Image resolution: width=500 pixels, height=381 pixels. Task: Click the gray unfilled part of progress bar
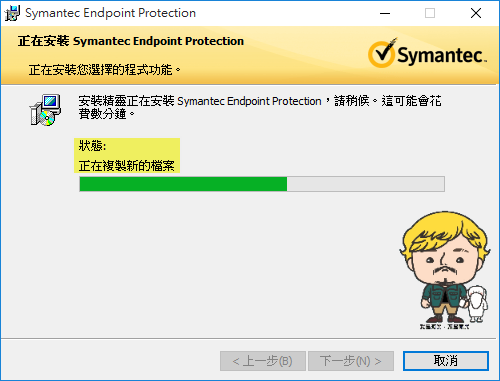(366, 184)
